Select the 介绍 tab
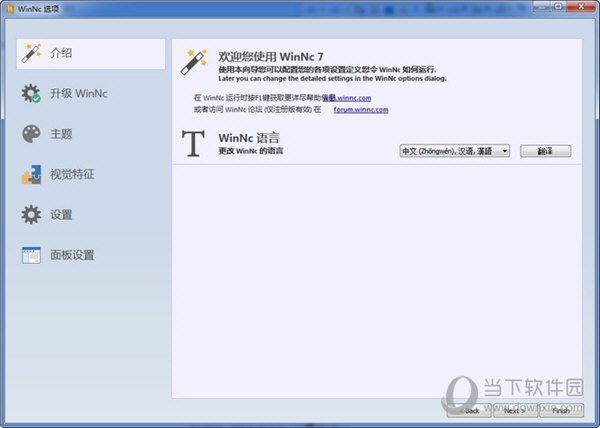 pyautogui.click(x=91, y=54)
